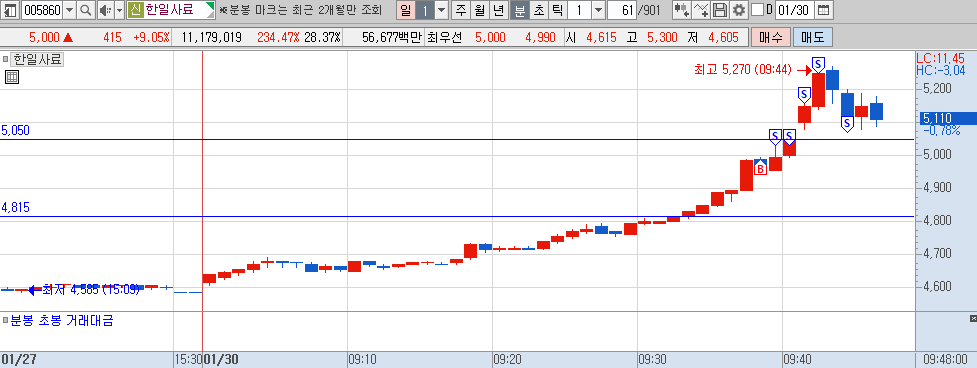Click S marker atop the 09:44 peak candle
977x368 pixels.
pos(819,64)
